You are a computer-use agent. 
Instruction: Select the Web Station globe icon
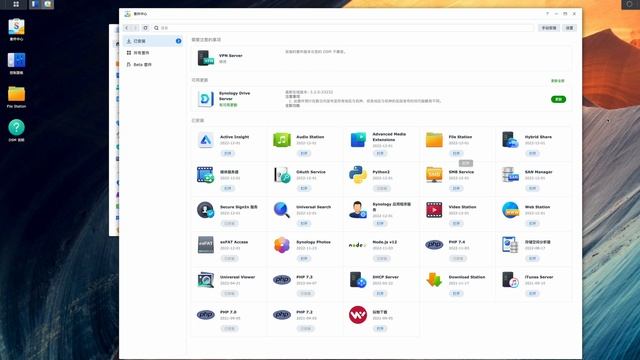(510, 210)
